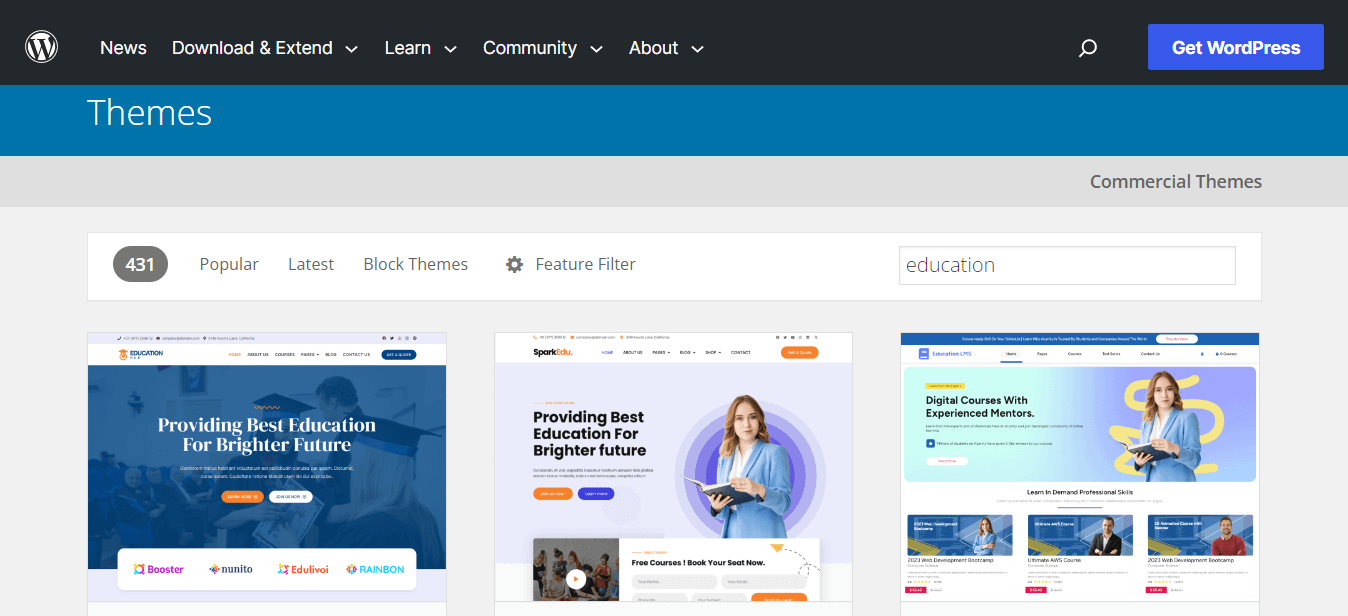This screenshot has width=1348, height=616.
Task: Expand the Community menu
Action: pyautogui.click(x=543, y=48)
